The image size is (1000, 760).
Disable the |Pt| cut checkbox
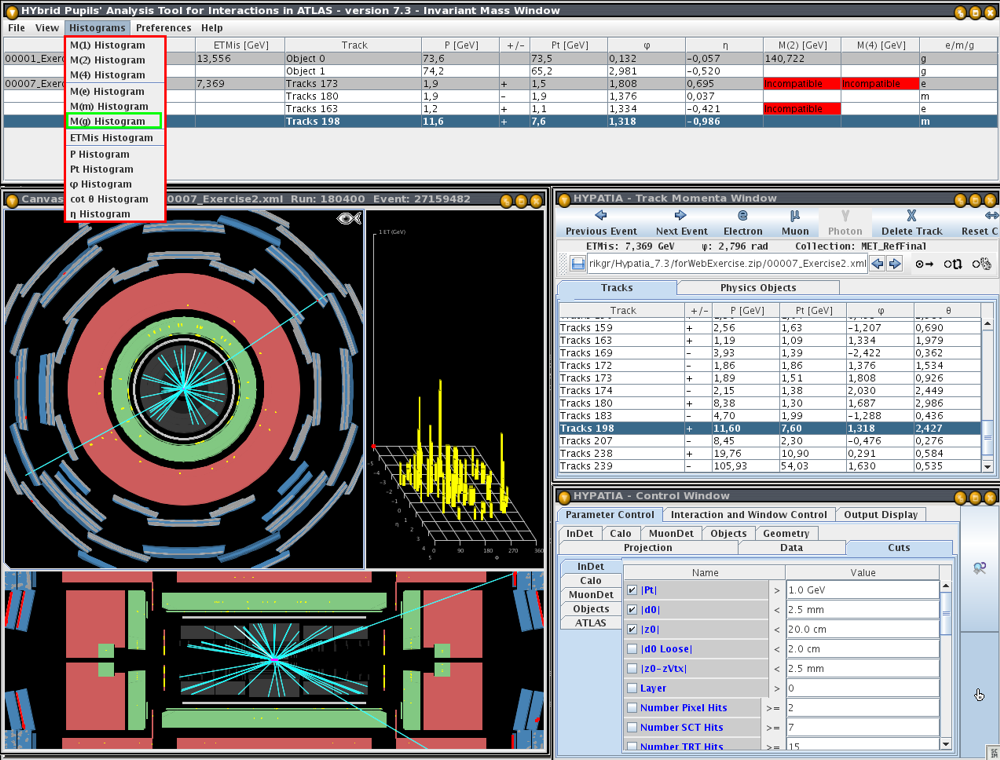631,590
